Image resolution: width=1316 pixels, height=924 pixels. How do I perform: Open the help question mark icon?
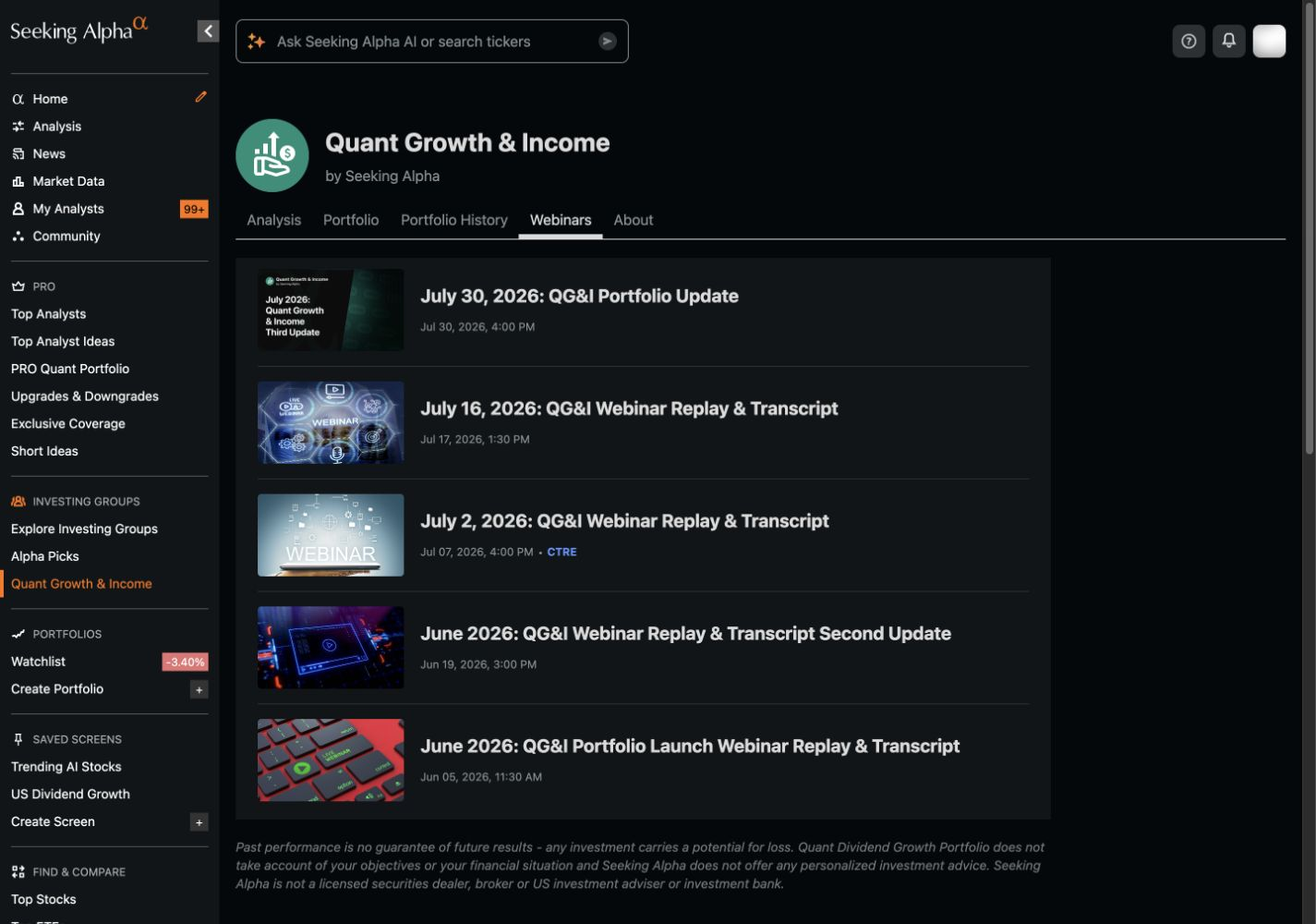(x=1189, y=42)
